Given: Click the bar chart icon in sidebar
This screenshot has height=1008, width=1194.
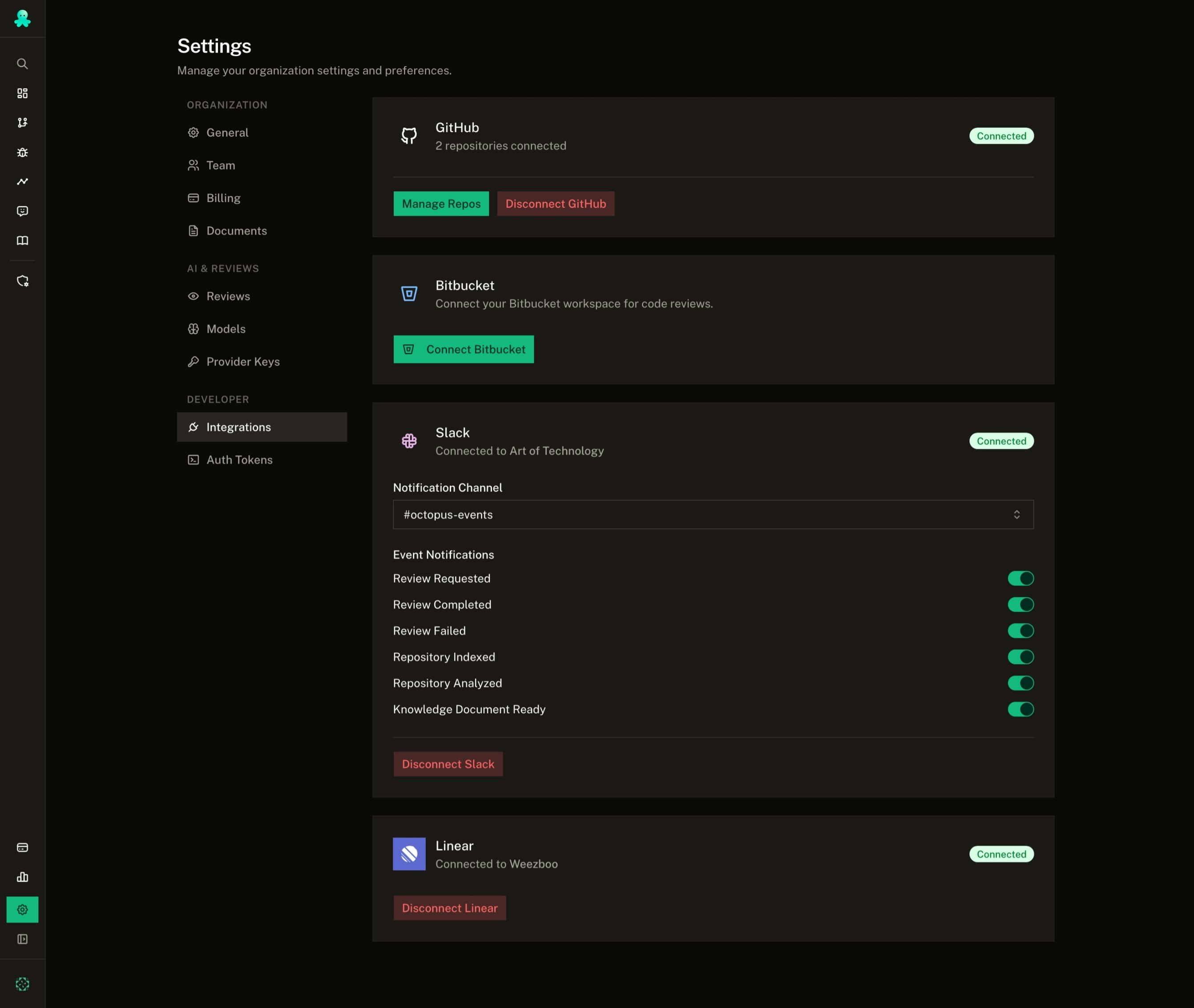Looking at the screenshot, I should point(22,877).
